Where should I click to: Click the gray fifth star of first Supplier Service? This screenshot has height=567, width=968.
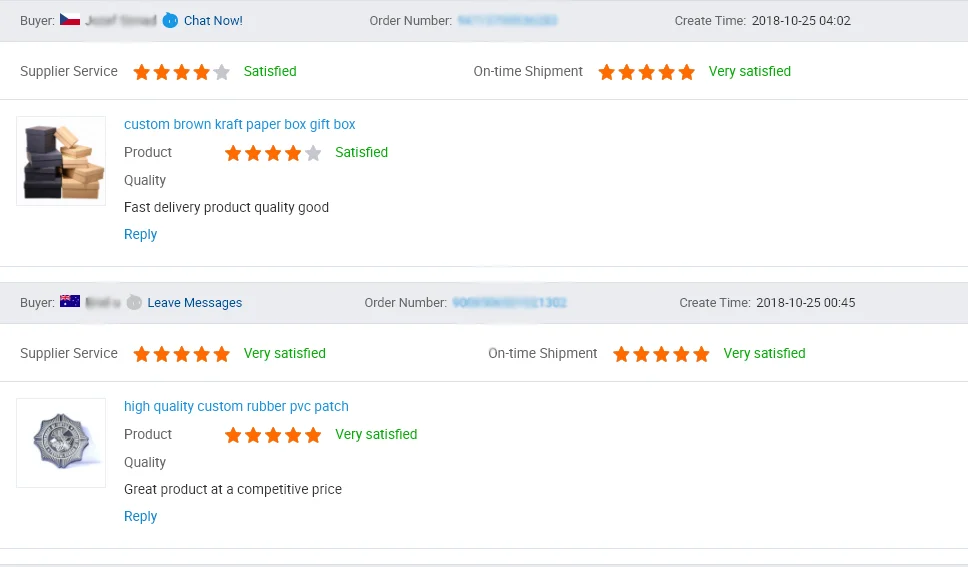click(222, 72)
